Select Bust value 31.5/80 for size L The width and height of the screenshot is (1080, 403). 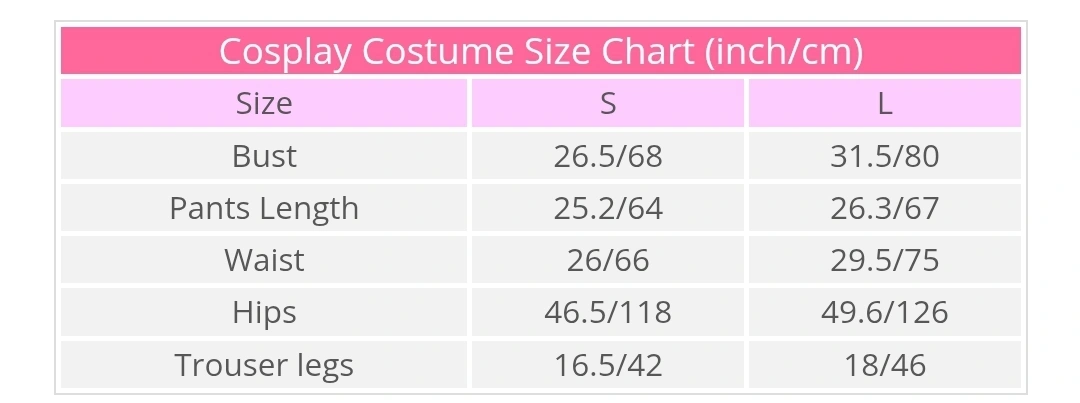(x=884, y=156)
